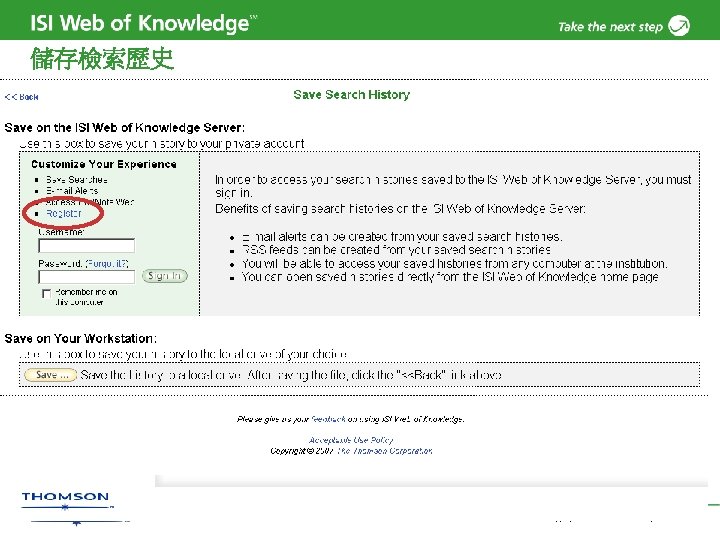Screen dimensions: 720x540
Task: Click the Chinese page title heading
Action: [102, 59]
